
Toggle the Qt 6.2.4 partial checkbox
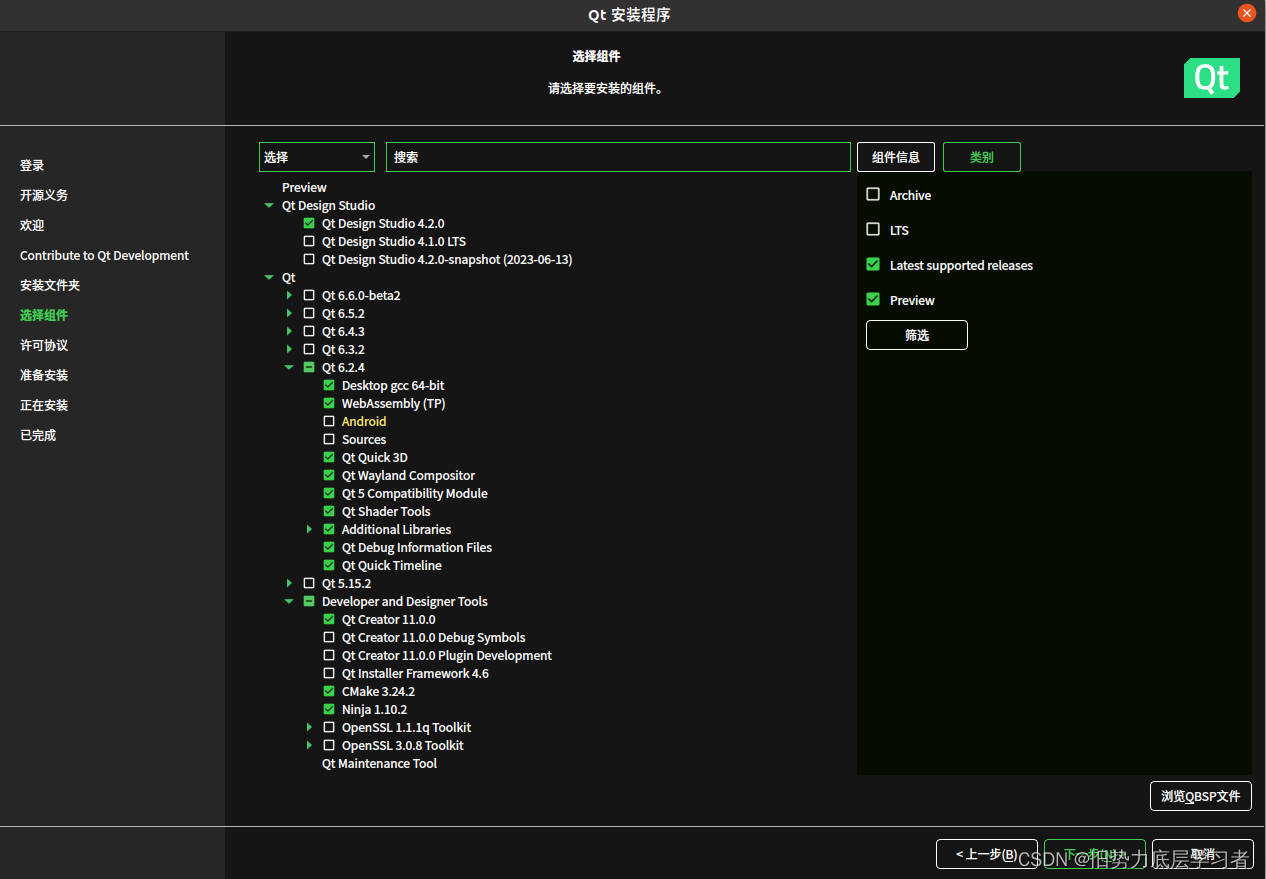tap(309, 368)
